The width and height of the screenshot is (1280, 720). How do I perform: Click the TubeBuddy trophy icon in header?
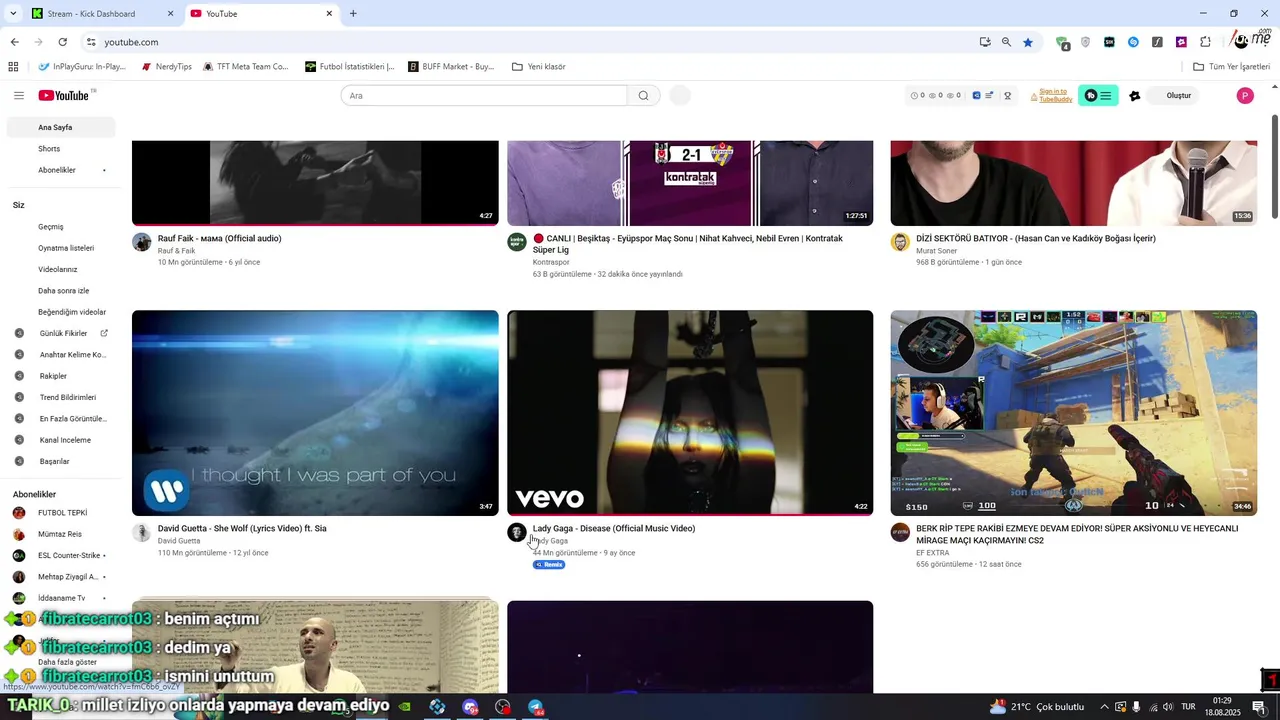pyautogui.click(x=1007, y=96)
